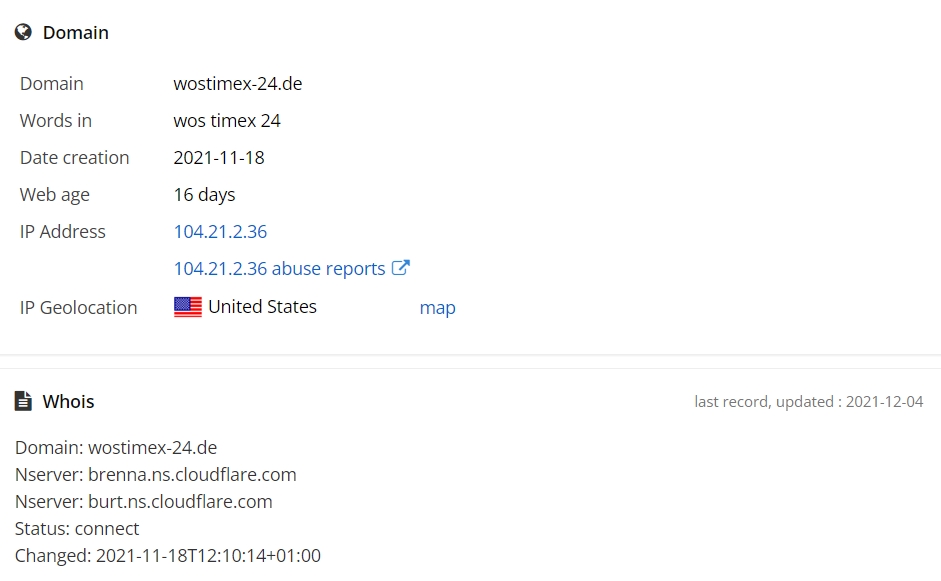Click the Domain section heading
The width and height of the screenshot is (941, 581).
click(x=75, y=33)
